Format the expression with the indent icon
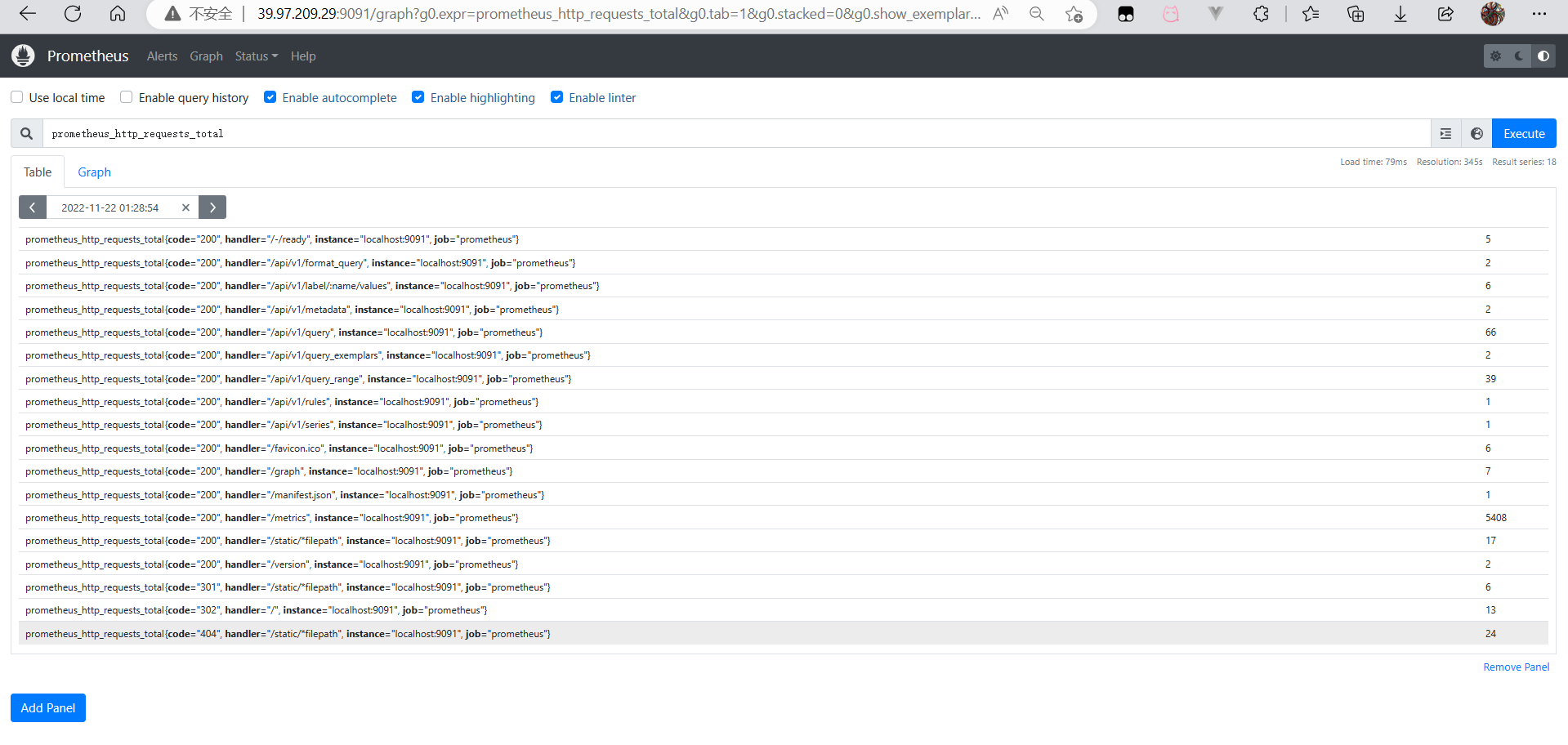This screenshot has width=1568, height=745. [1445, 134]
